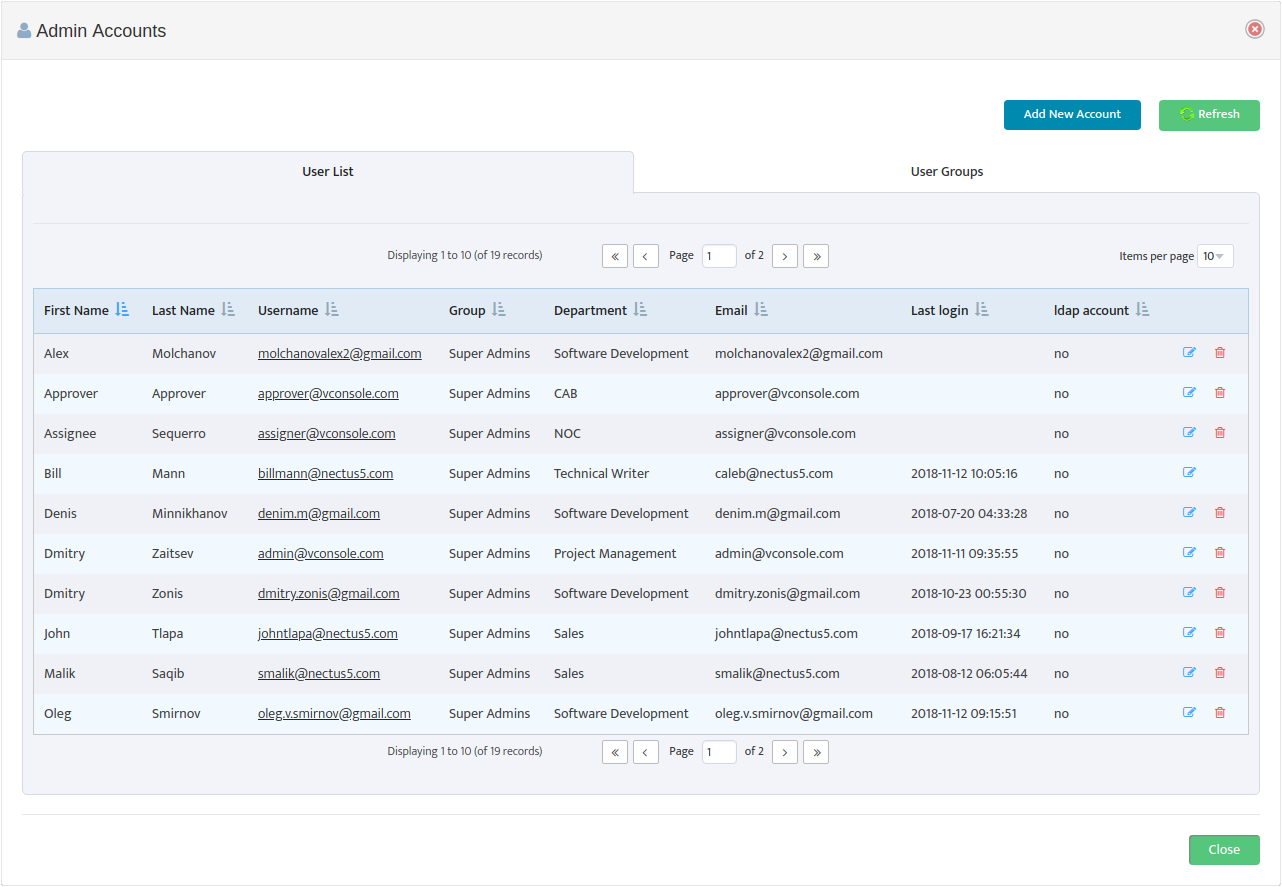This screenshot has width=1282, height=887.
Task: Click the Add New Account button
Action: (1072, 114)
